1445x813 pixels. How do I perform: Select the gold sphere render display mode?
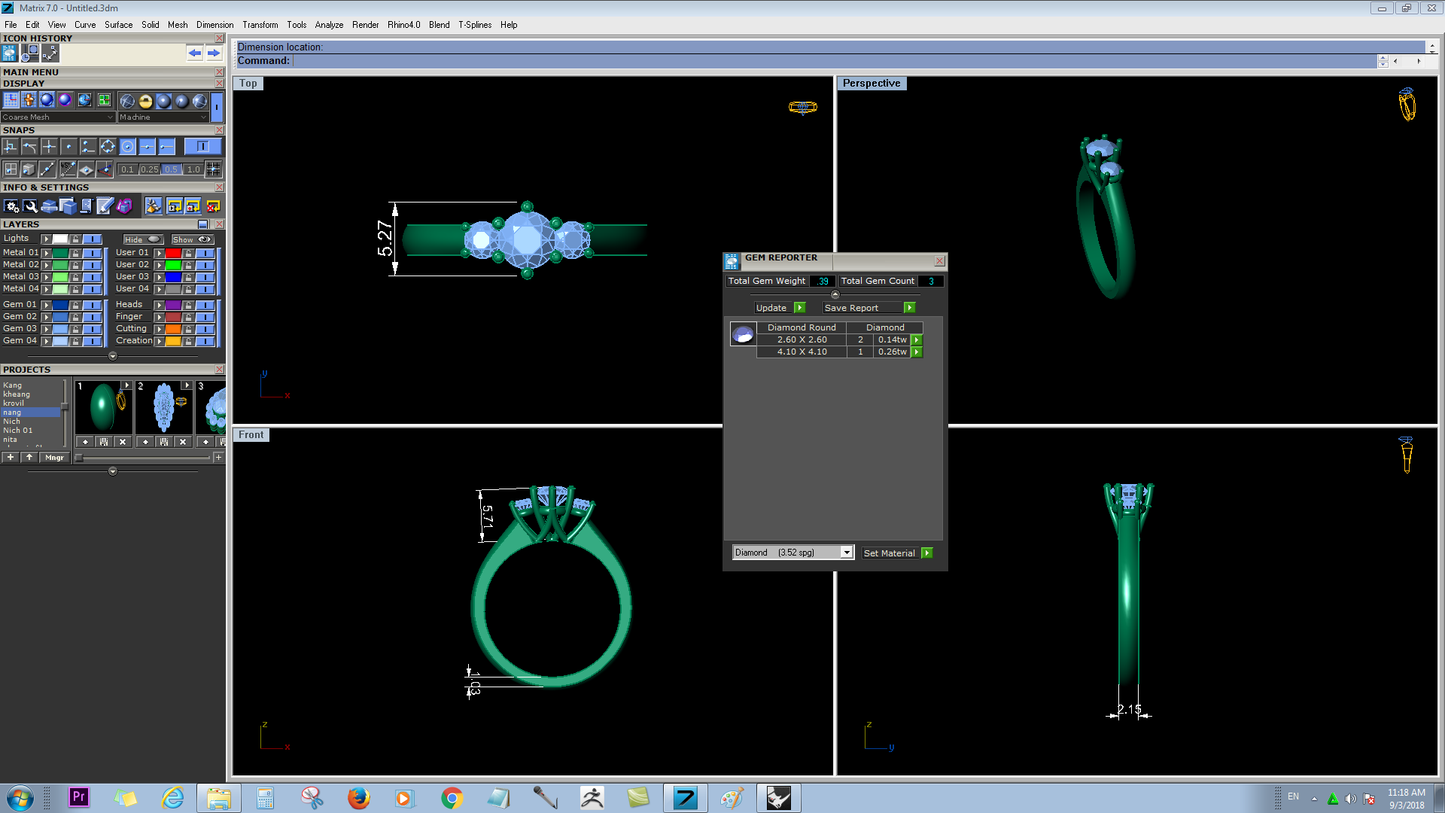(145, 101)
